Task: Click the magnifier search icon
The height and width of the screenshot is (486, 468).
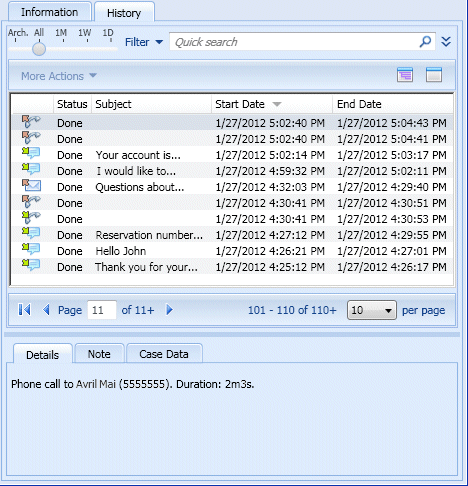Action: click(x=425, y=42)
